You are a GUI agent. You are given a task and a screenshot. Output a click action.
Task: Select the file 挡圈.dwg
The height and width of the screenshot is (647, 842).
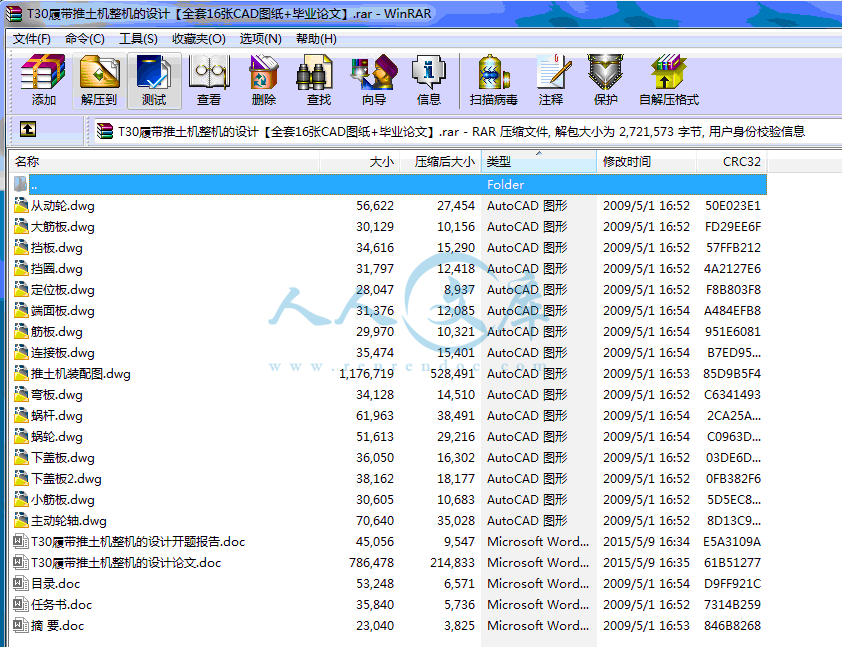click(56, 268)
